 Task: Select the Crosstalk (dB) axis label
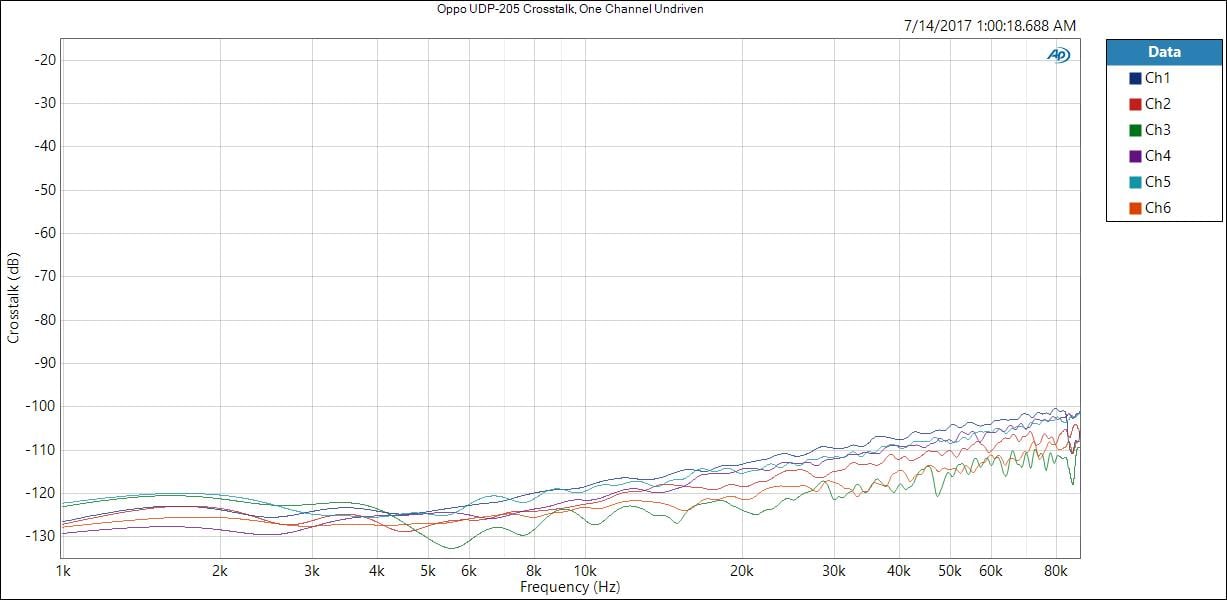13,299
